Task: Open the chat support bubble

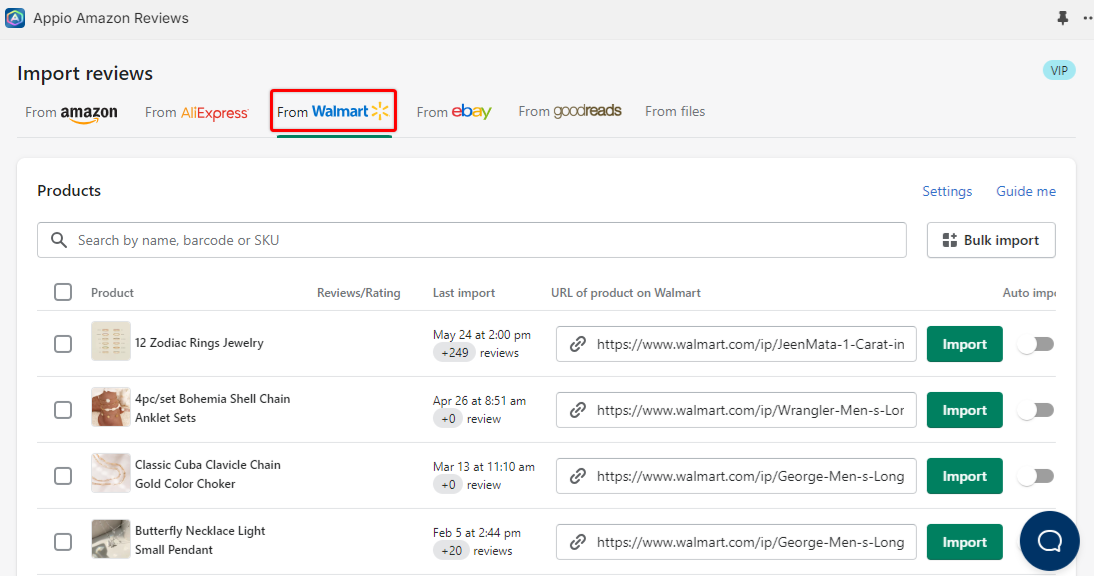Action: pyautogui.click(x=1049, y=541)
